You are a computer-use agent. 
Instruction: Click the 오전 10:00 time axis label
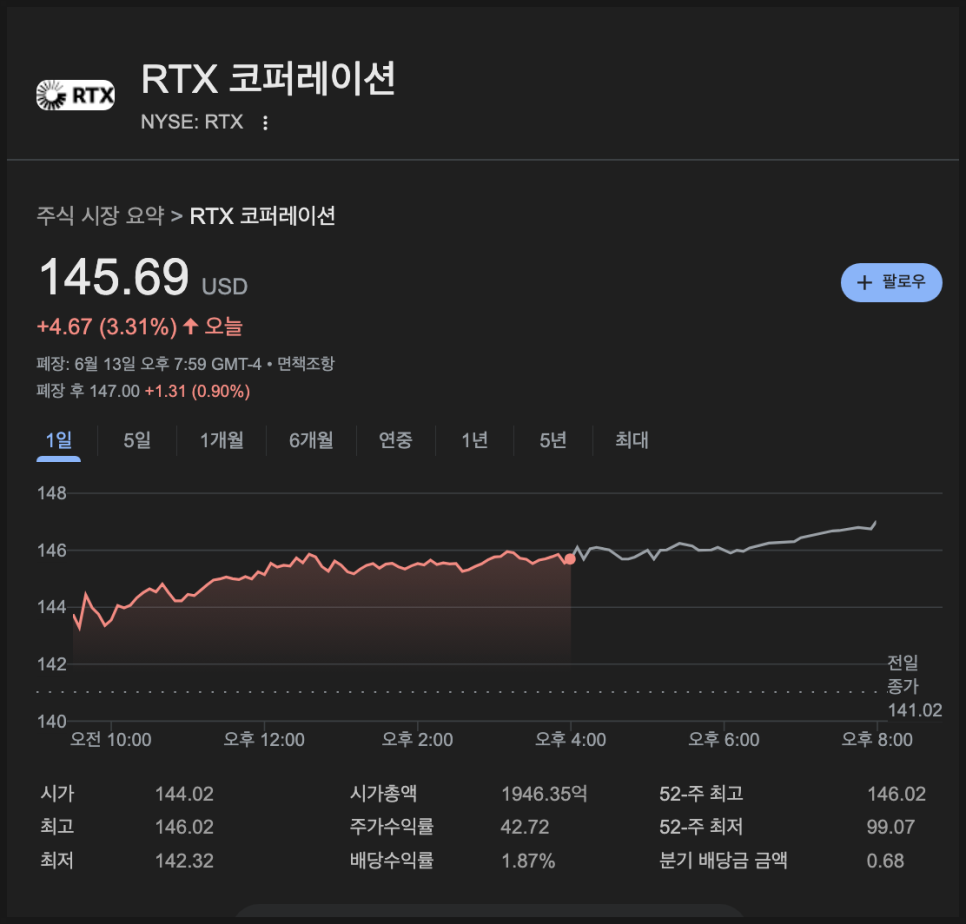tap(110, 739)
